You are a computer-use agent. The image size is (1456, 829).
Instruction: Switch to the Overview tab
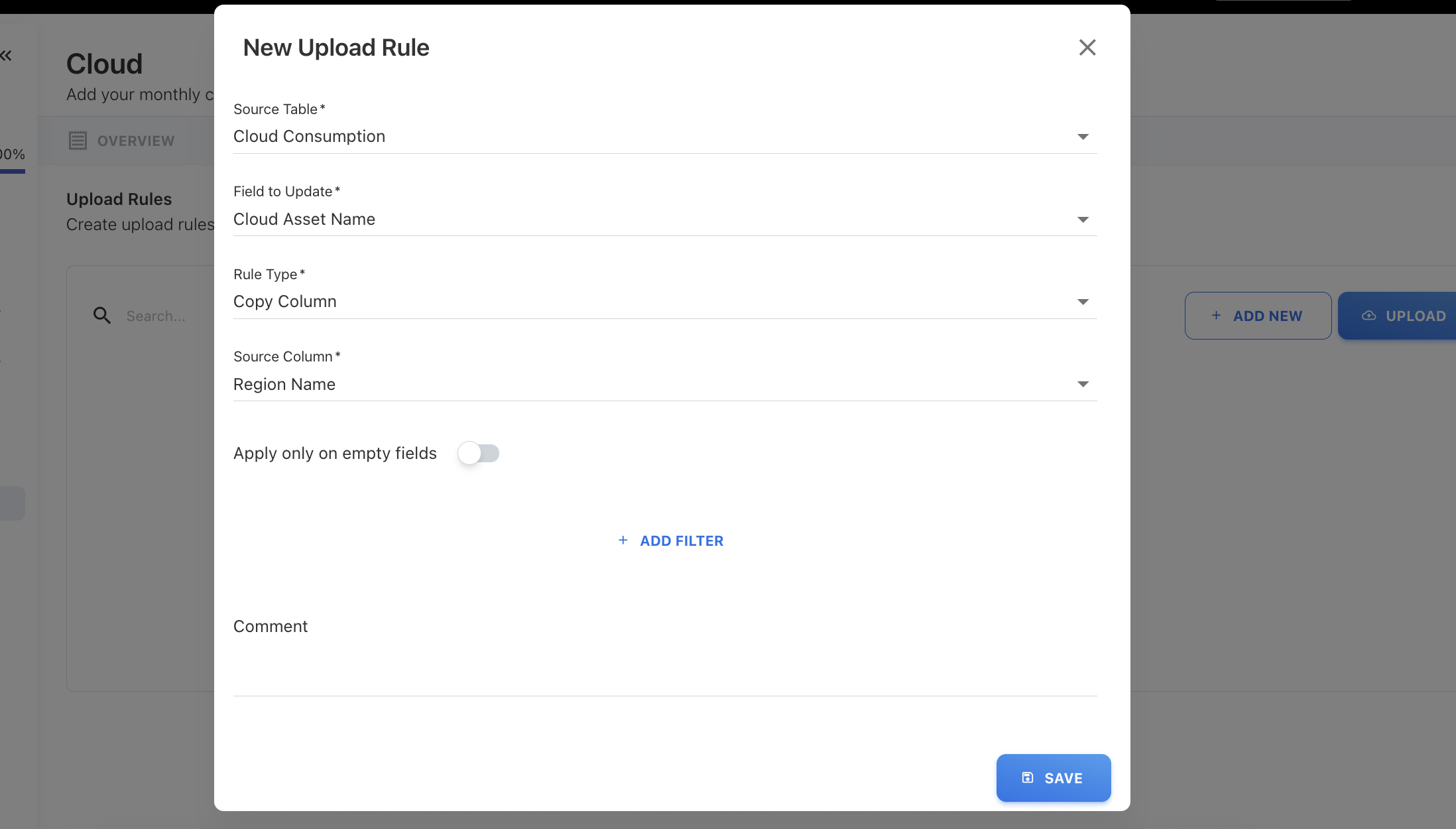click(x=135, y=141)
